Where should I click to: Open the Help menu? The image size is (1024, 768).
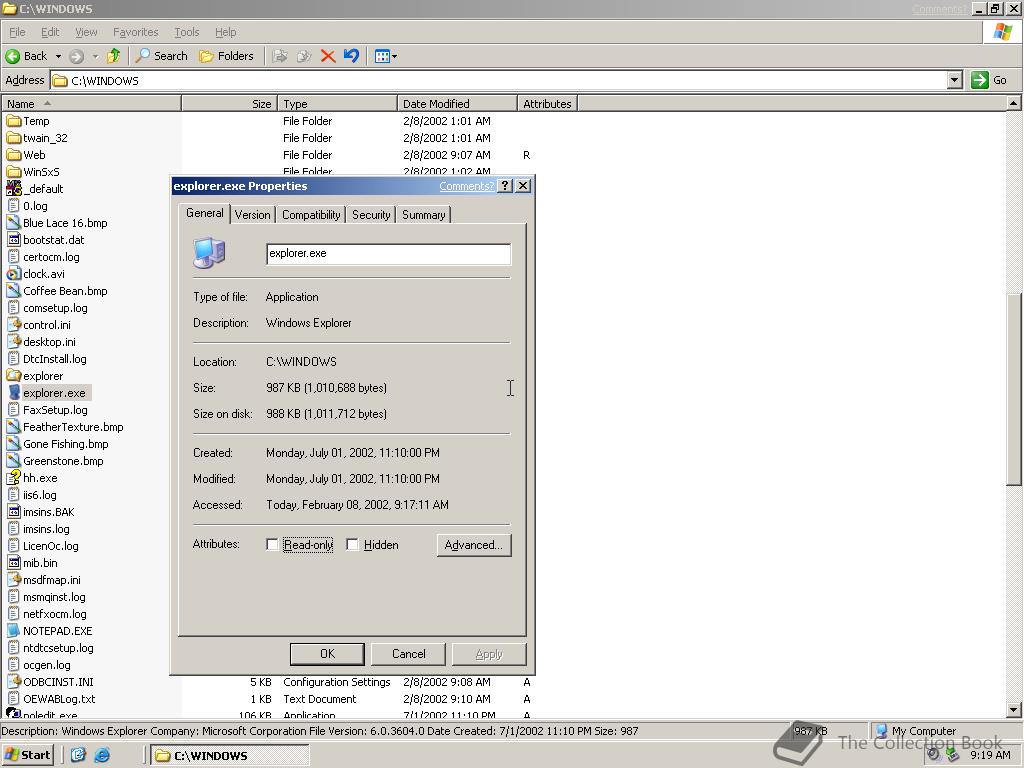click(225, 32)
